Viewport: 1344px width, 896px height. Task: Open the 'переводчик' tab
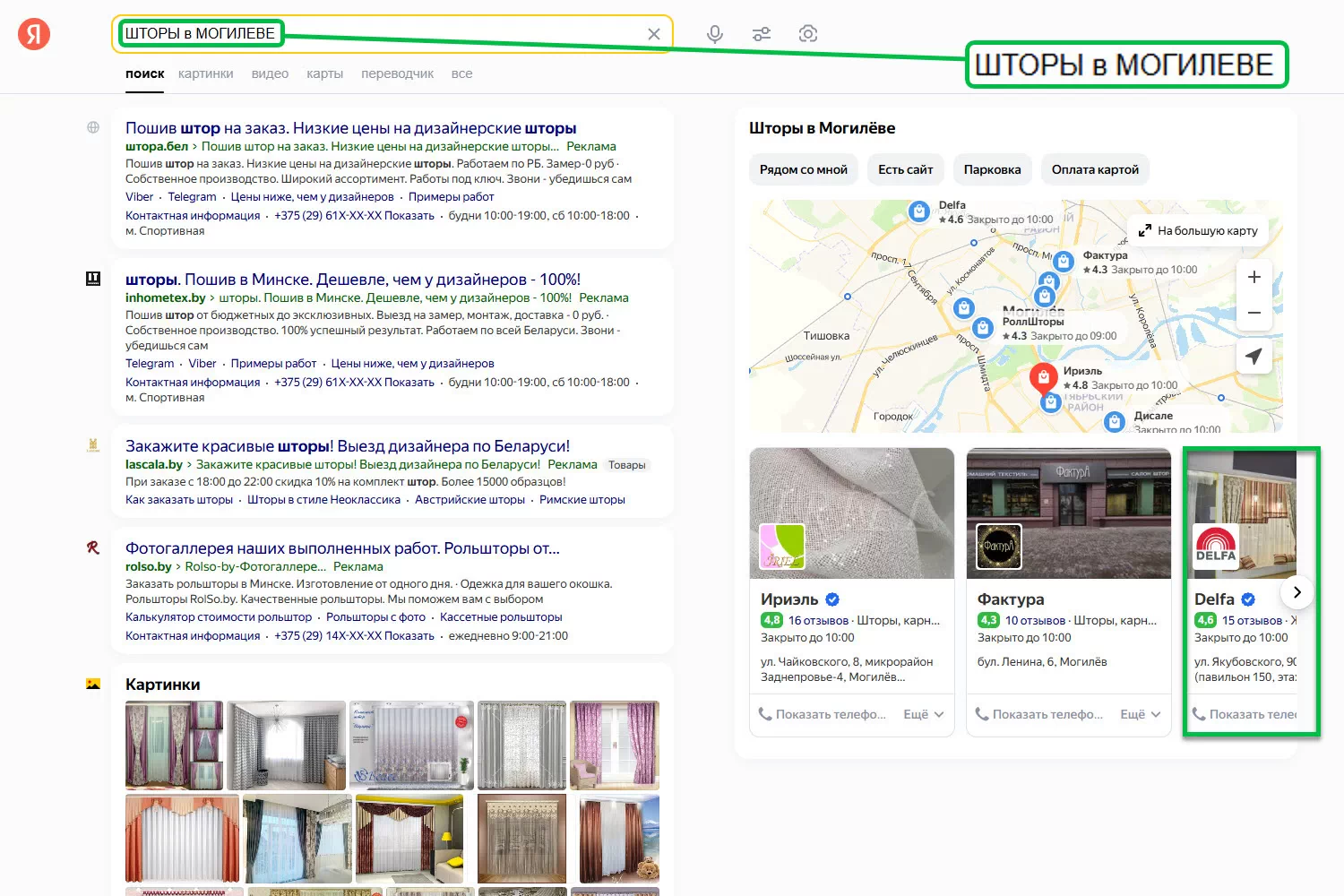click(397, 73)
